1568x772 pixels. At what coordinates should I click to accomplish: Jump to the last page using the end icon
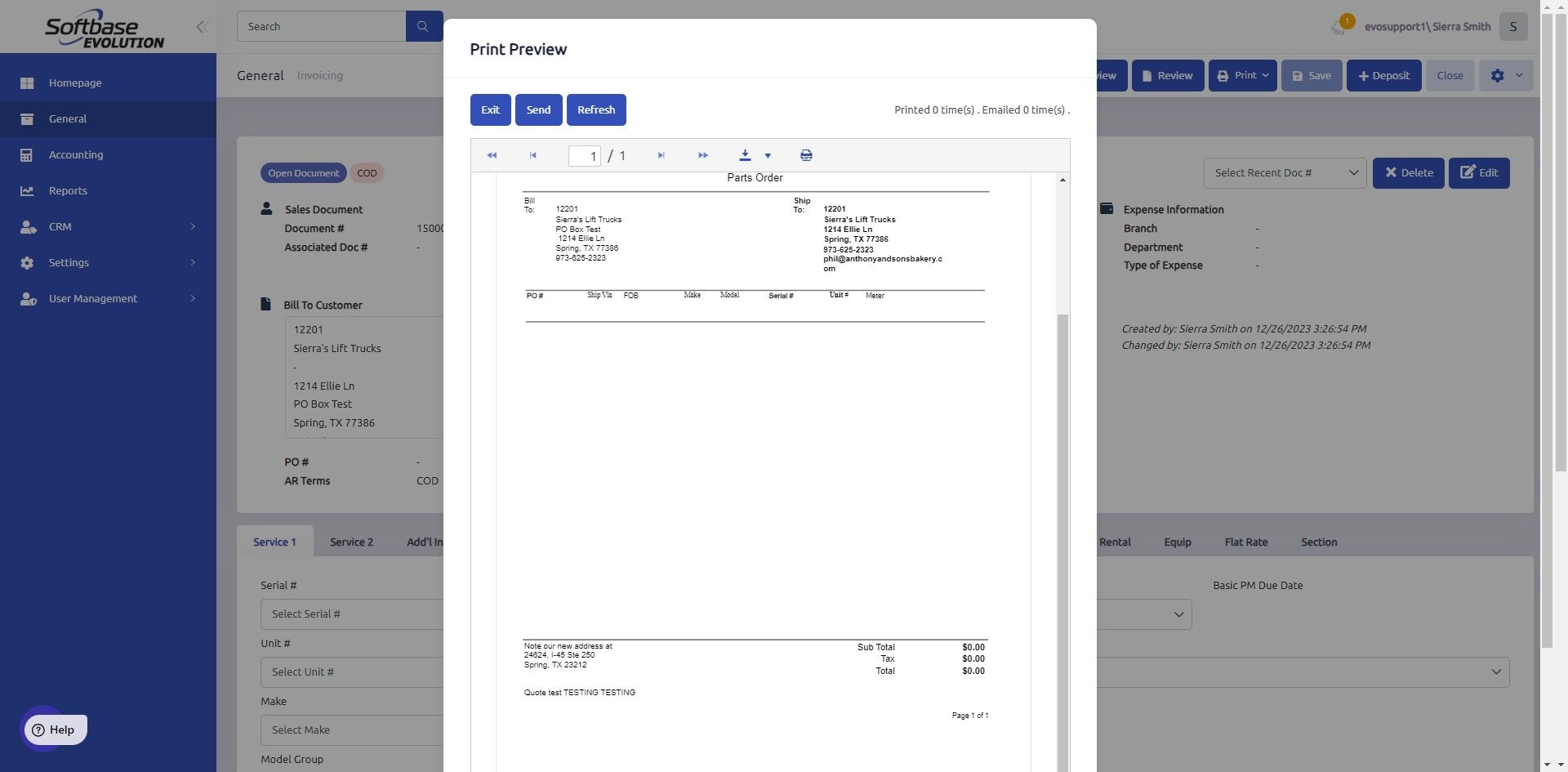(x=661, y=155)
